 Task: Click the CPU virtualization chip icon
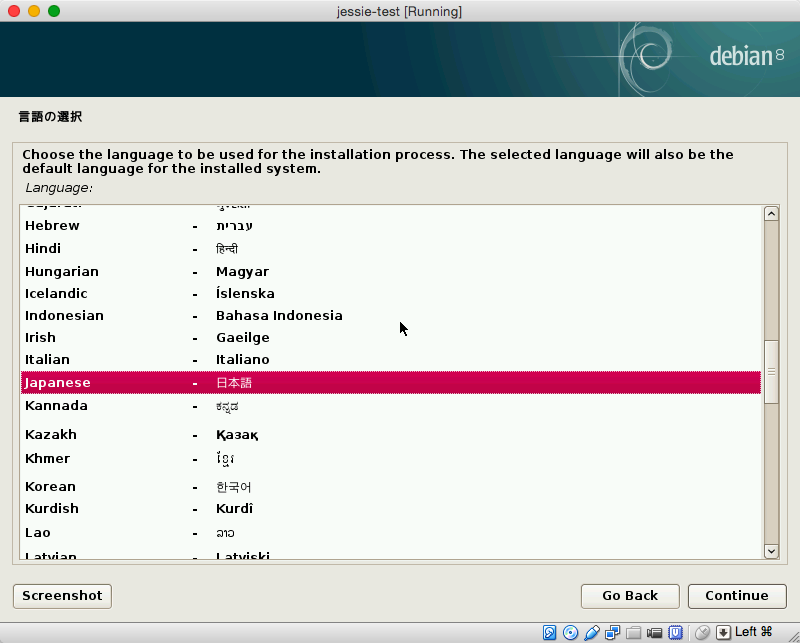676,633
